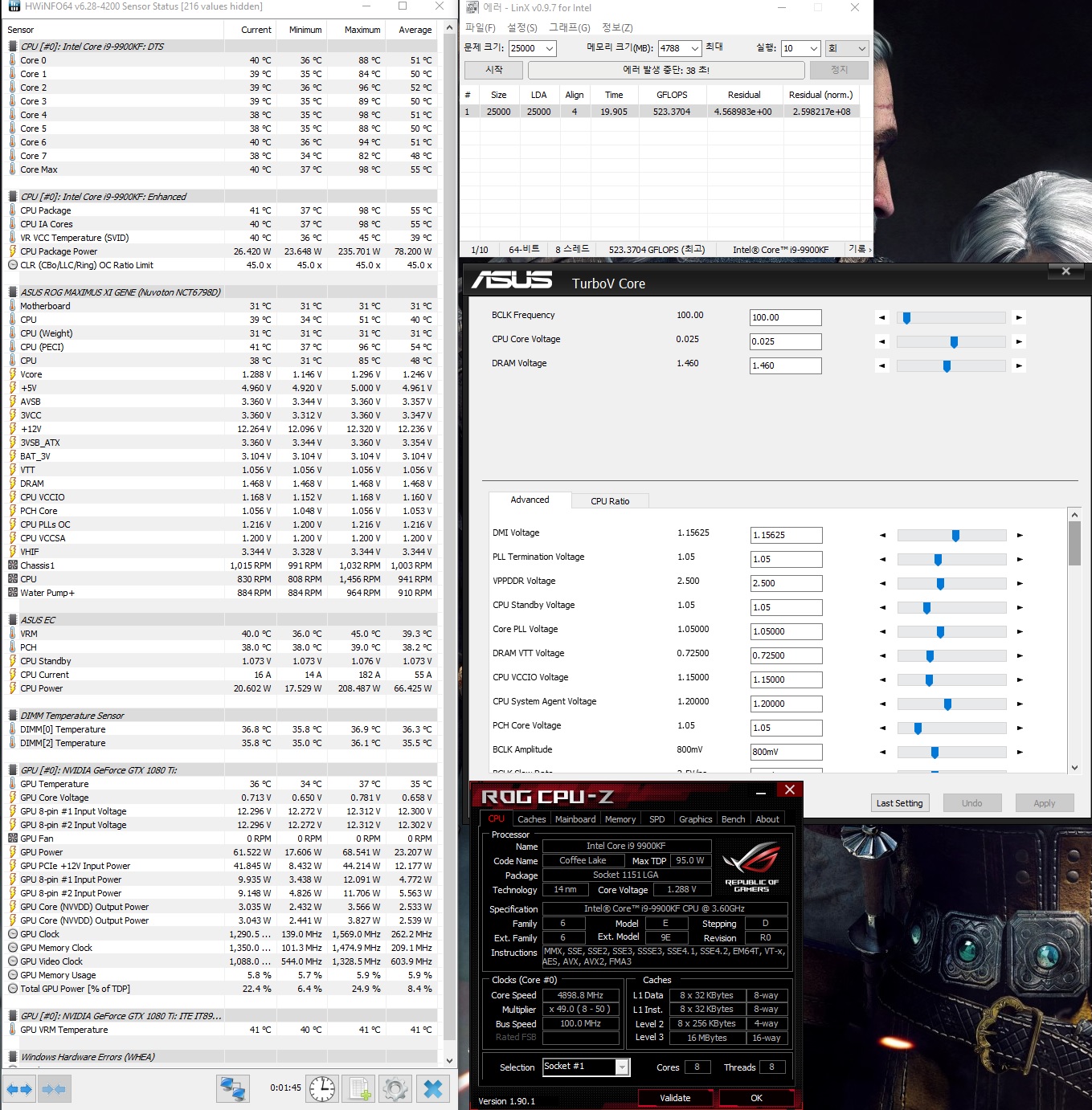Minimize the ROG CPU-Z window
The image size is (1092, 1110).
pyautogui.click(x=760, y=792)
